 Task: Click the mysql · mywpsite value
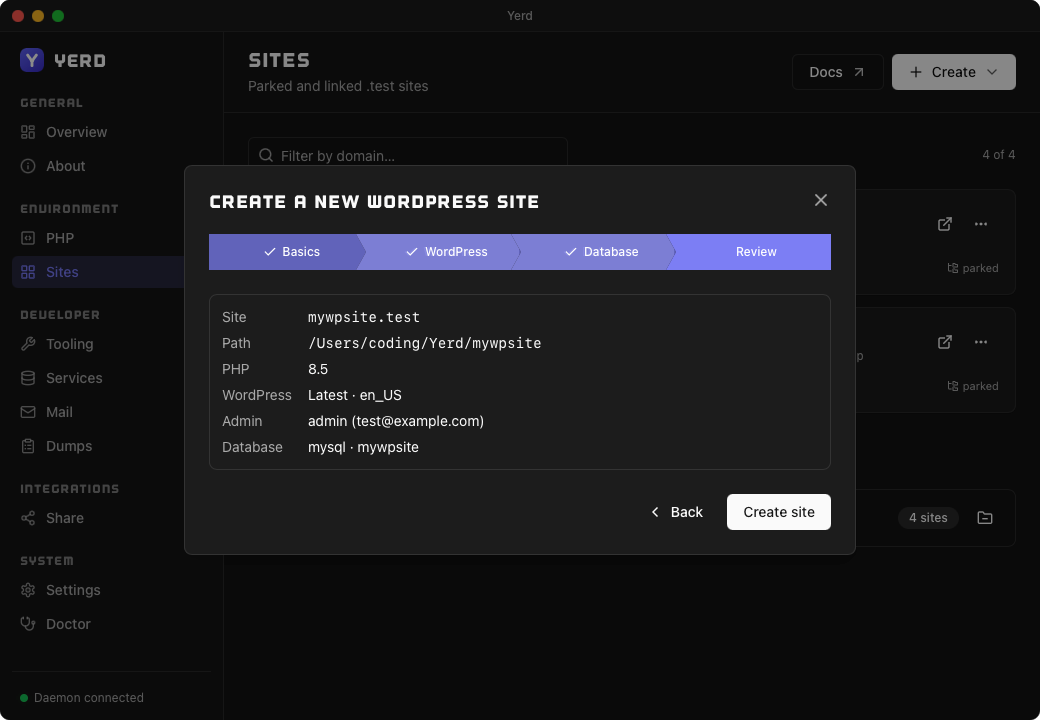(x=363, y=447)
